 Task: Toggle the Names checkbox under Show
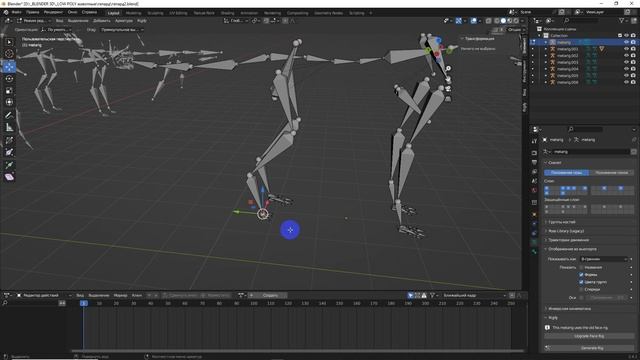tap(581, 267)
